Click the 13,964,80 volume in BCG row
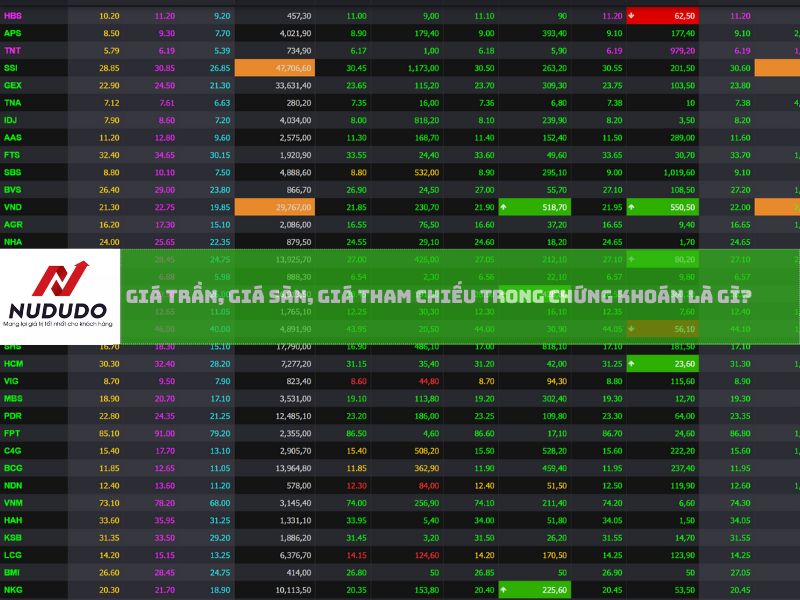The width and height of the screenshot is (800, 600). [293, 468]
